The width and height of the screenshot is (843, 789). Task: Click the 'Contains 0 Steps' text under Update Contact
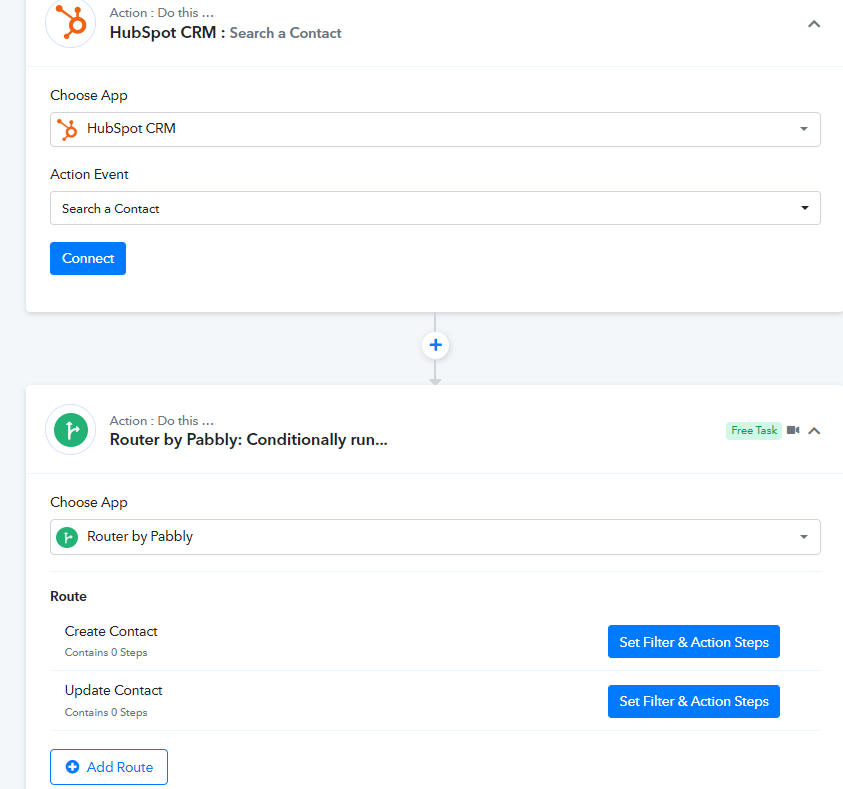(106, 712)
